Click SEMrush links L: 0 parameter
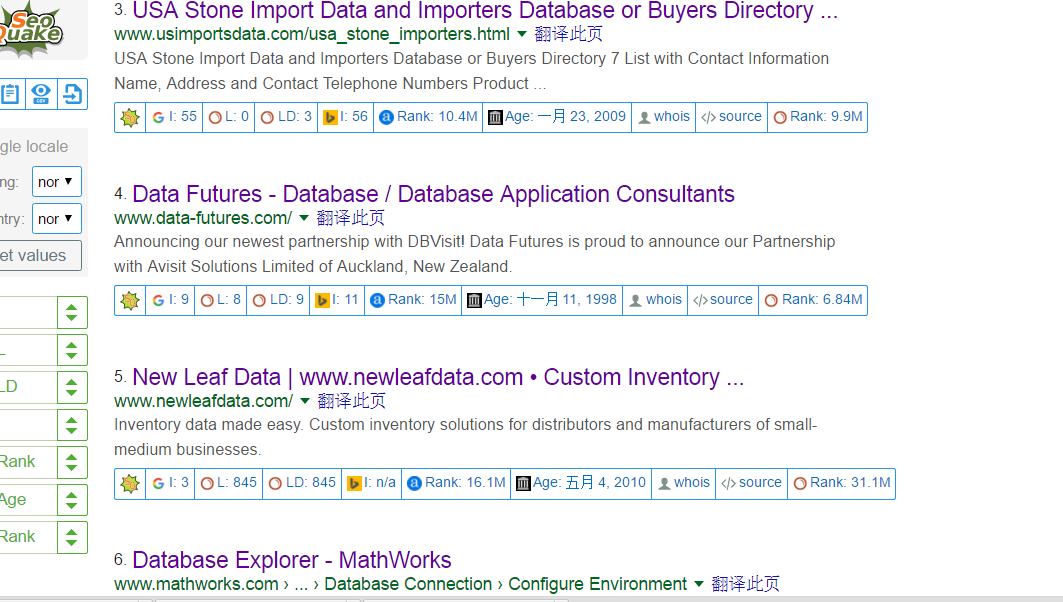This screenshot has width=1063, height=602. click(228, 117)
